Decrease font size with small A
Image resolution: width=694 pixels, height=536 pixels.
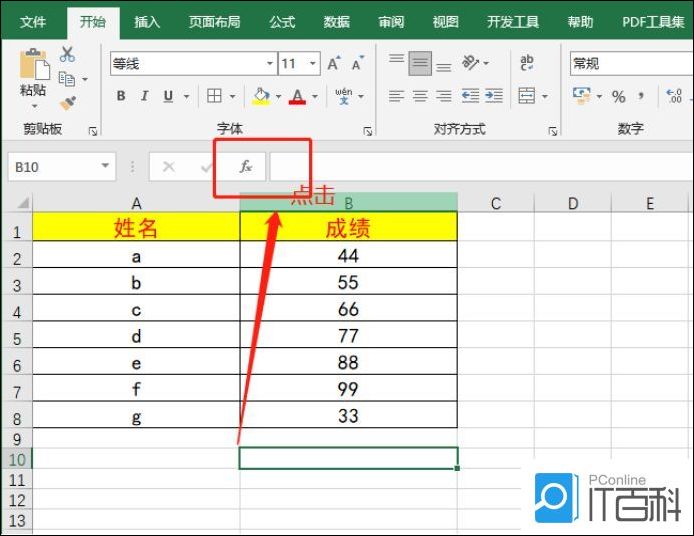coord(358,64)
